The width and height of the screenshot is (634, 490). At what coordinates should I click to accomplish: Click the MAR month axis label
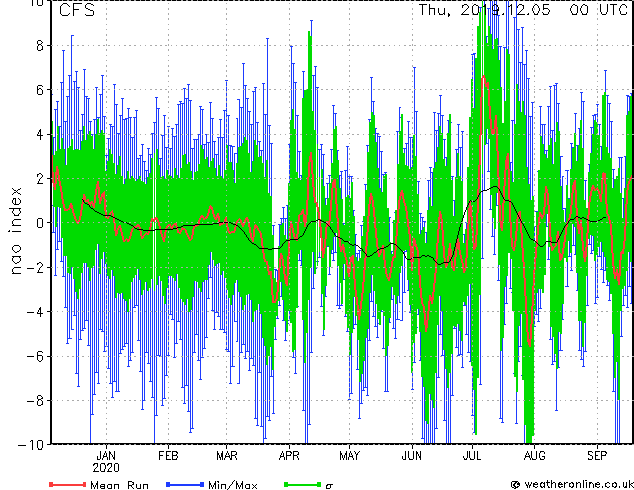(226, 456)
